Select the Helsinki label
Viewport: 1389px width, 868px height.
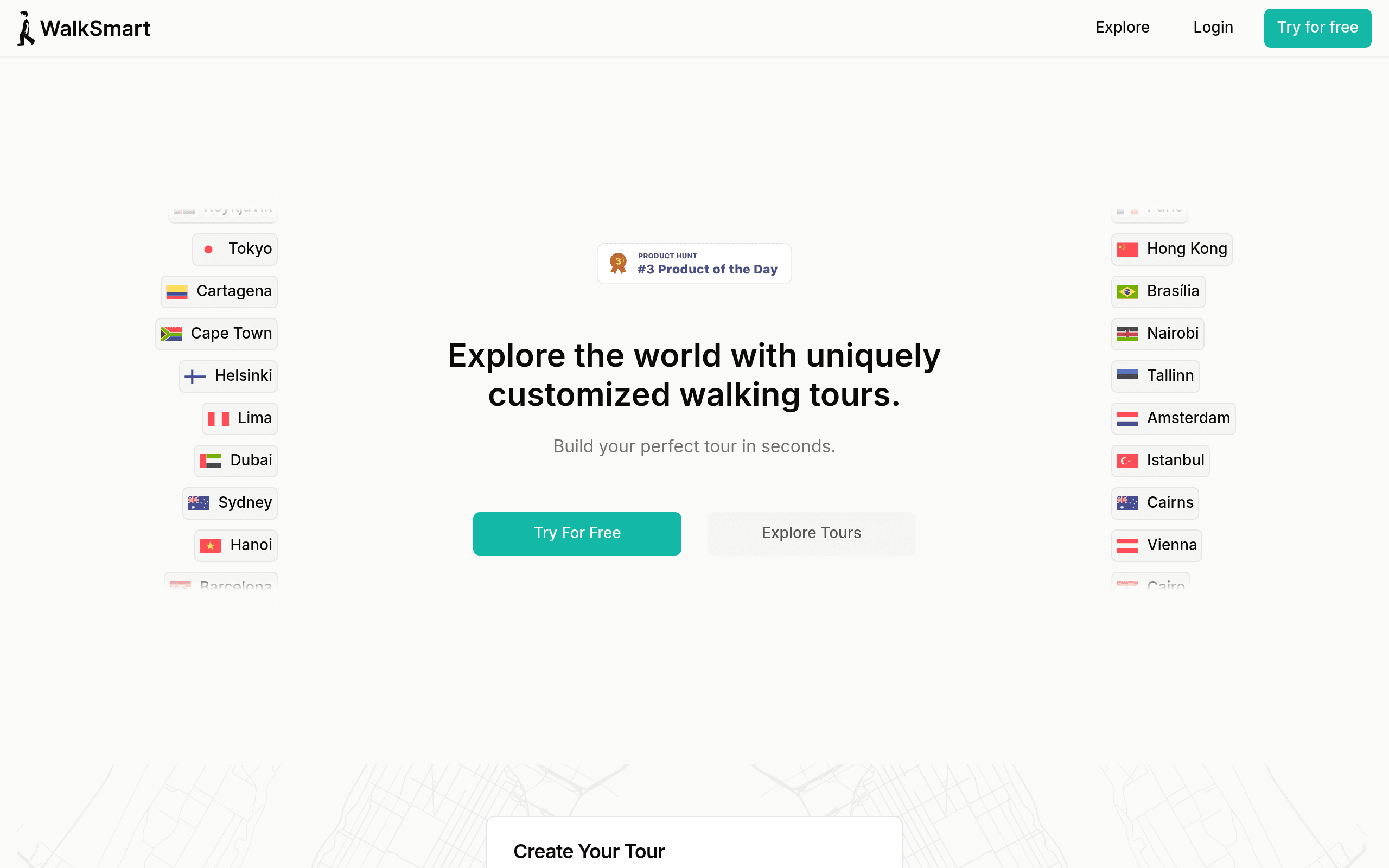pos(244,375)
